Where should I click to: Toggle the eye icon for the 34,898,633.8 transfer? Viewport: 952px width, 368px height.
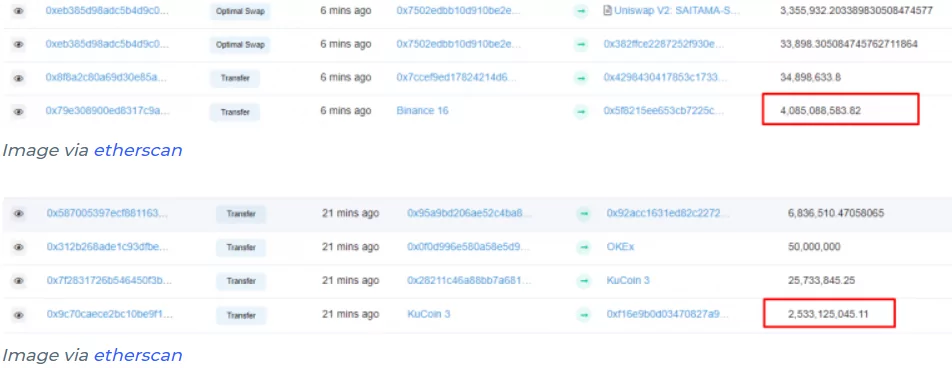coord(19,78)
